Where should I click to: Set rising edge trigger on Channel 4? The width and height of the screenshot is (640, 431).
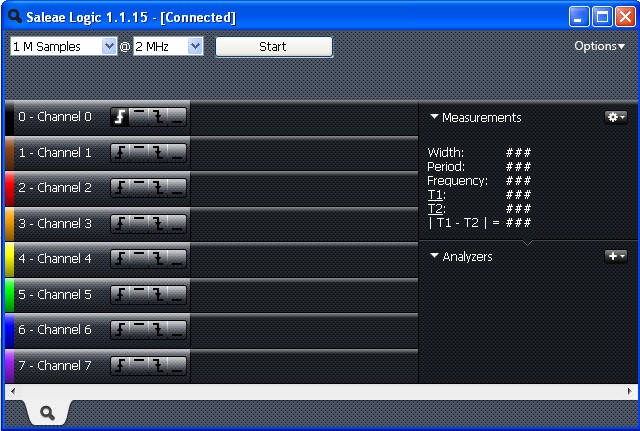tap(120, 259)
